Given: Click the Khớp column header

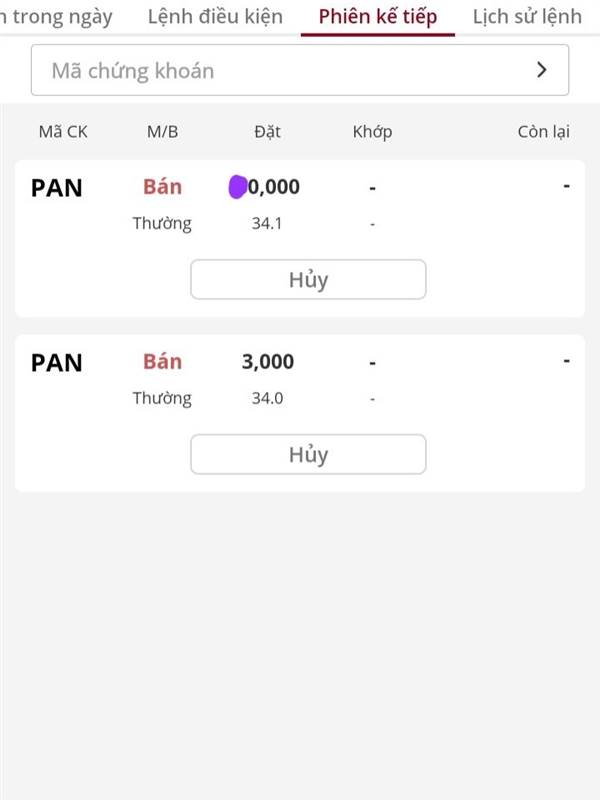Looking at the screenshot, I should (x=372, y=132).
